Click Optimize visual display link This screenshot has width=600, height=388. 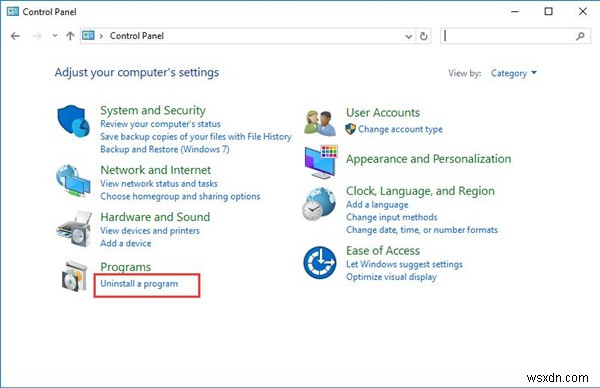click(391, 277)
